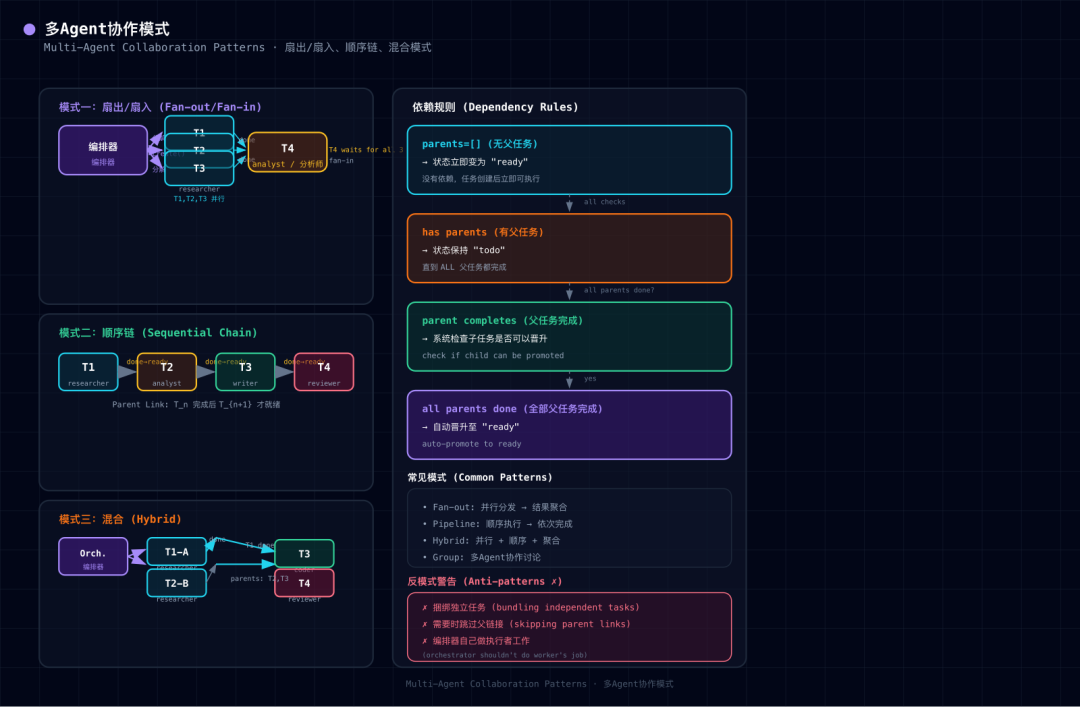Click the 'all parents done?' arrow label
Image resolution: width=1080 pixels, height=707 pixels.
tap(619, 290)
